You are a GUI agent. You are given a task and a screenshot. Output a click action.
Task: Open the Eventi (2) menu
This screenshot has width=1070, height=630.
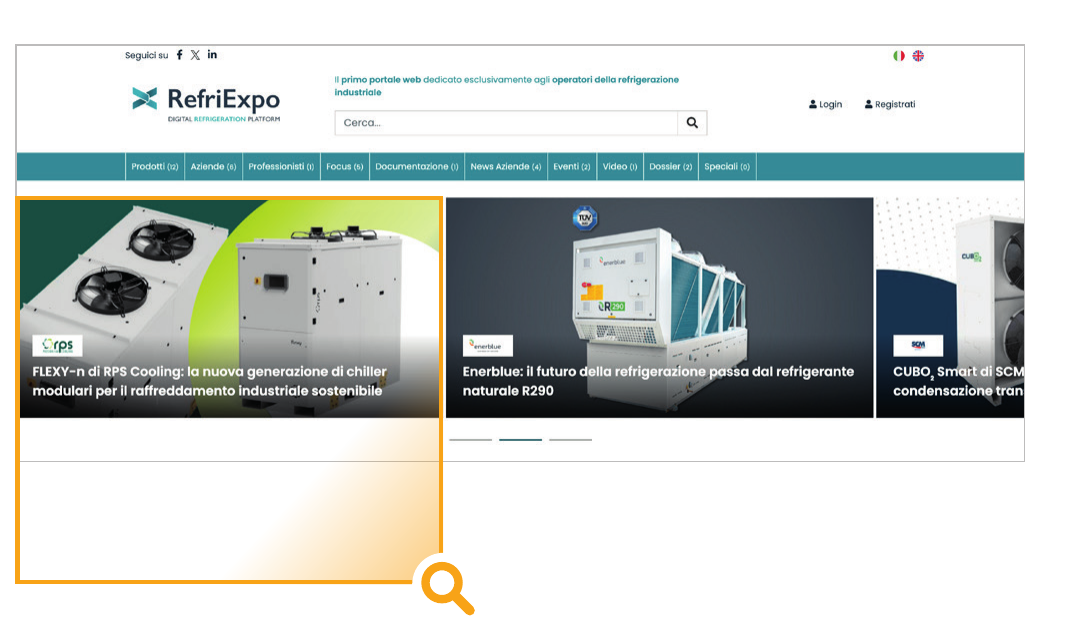click(x=572, y=167)
